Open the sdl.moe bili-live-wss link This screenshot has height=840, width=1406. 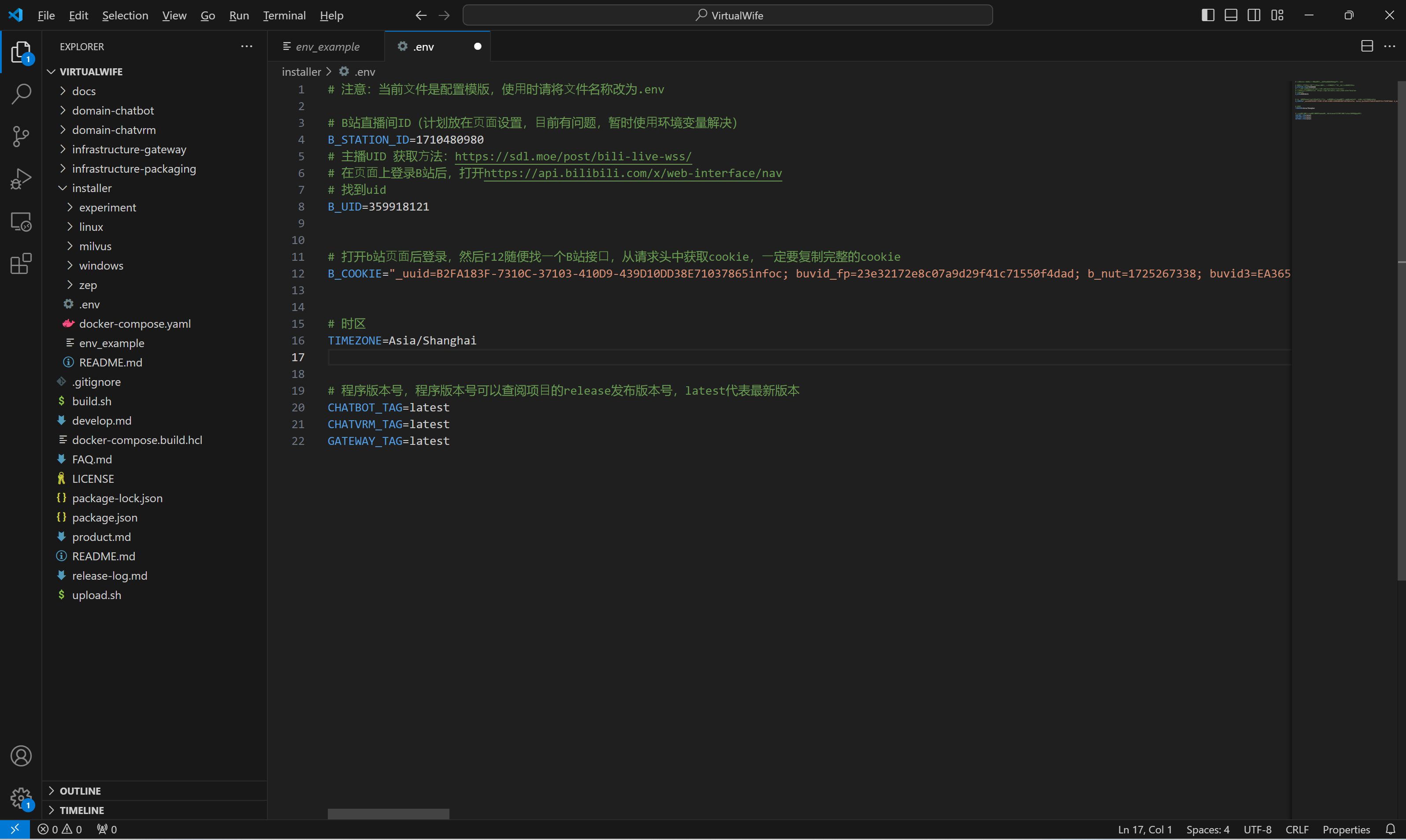[573, 156]
